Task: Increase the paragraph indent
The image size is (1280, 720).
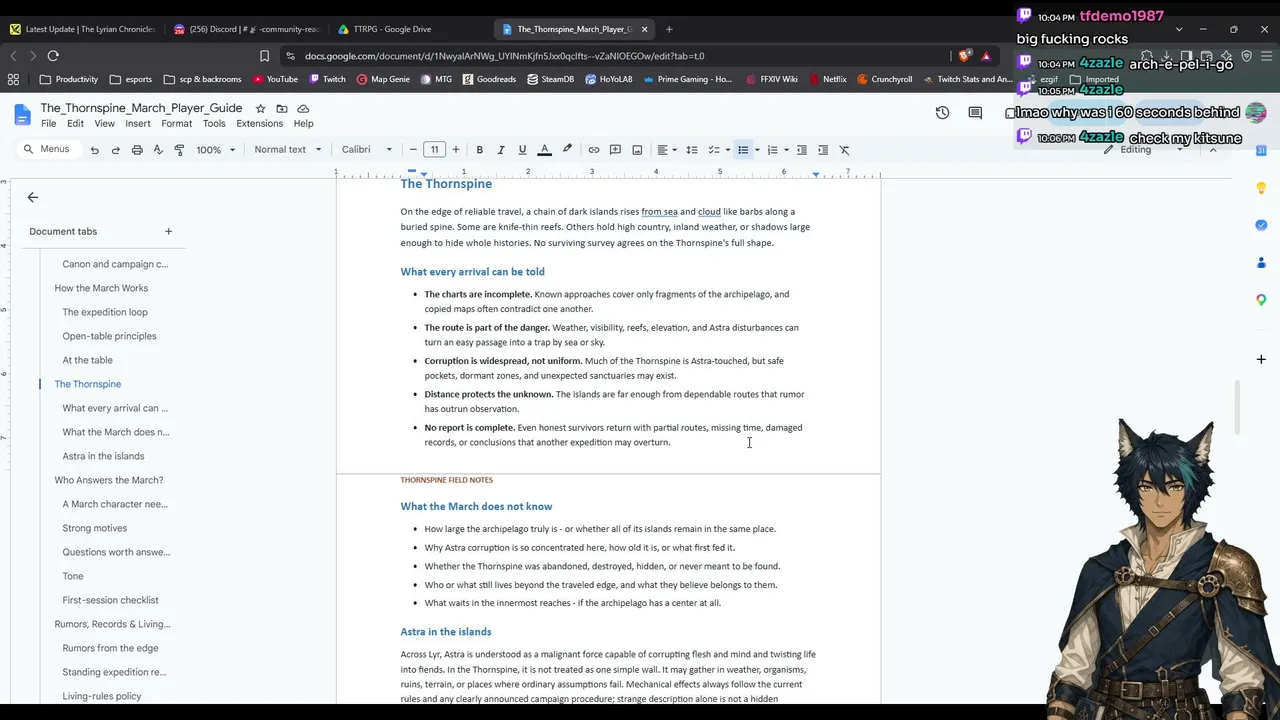Action: 823,150
